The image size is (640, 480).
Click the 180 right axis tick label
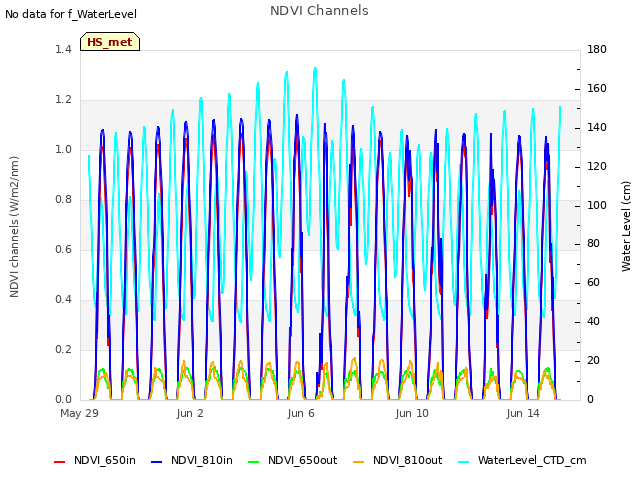coord(597,49)
